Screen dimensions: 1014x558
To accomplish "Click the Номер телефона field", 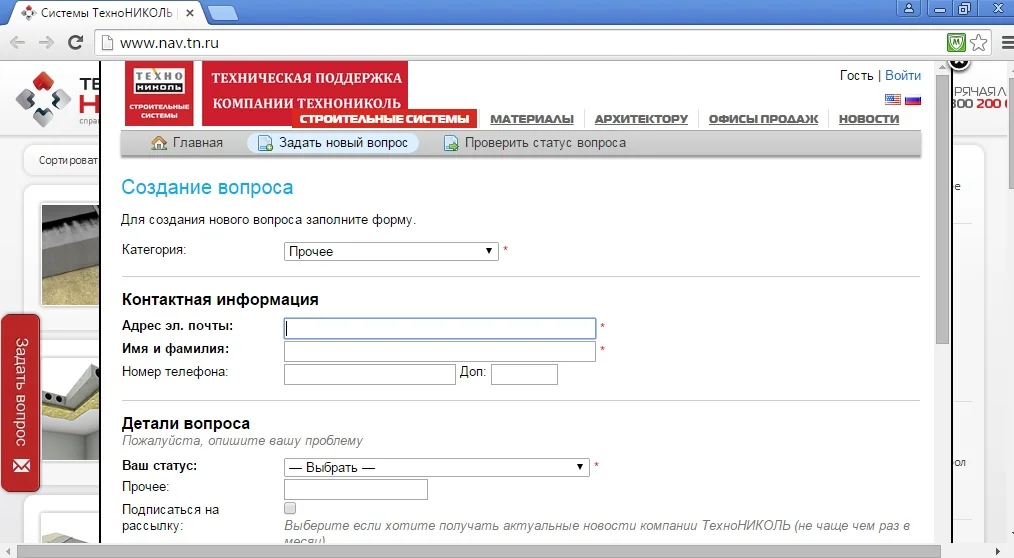I will pyautogui.click(x=370, y=374).
